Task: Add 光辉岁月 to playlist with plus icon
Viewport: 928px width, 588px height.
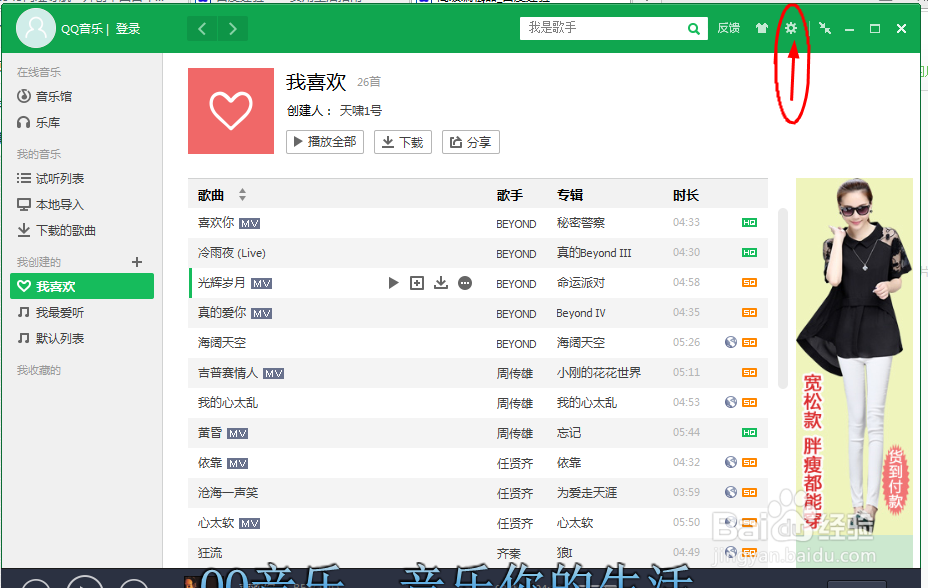Action: (416, 282)
